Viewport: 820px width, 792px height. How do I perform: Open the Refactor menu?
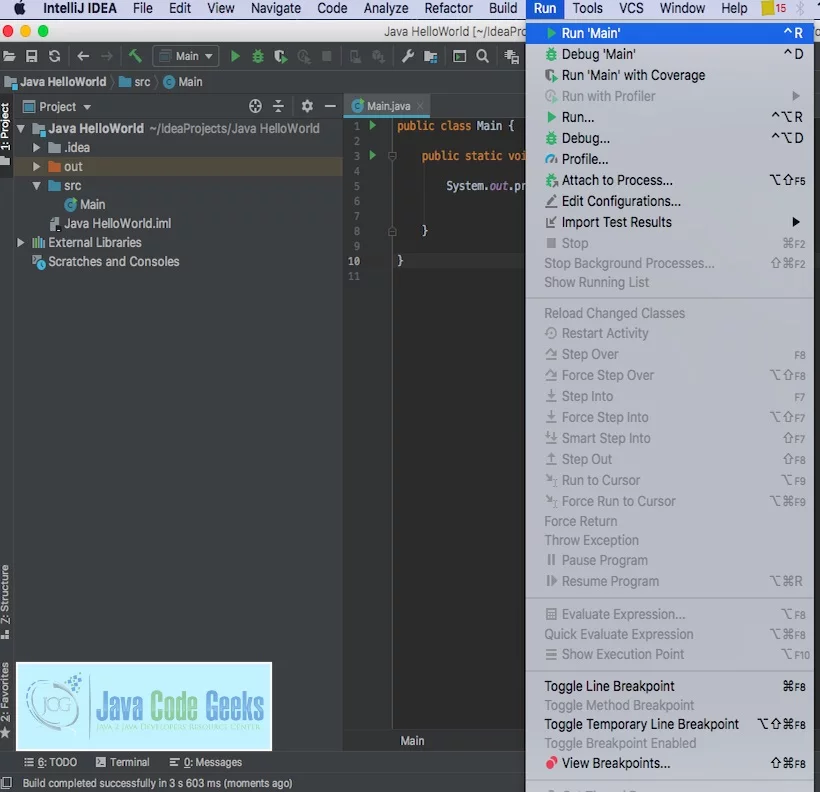(x=449, y=8)
